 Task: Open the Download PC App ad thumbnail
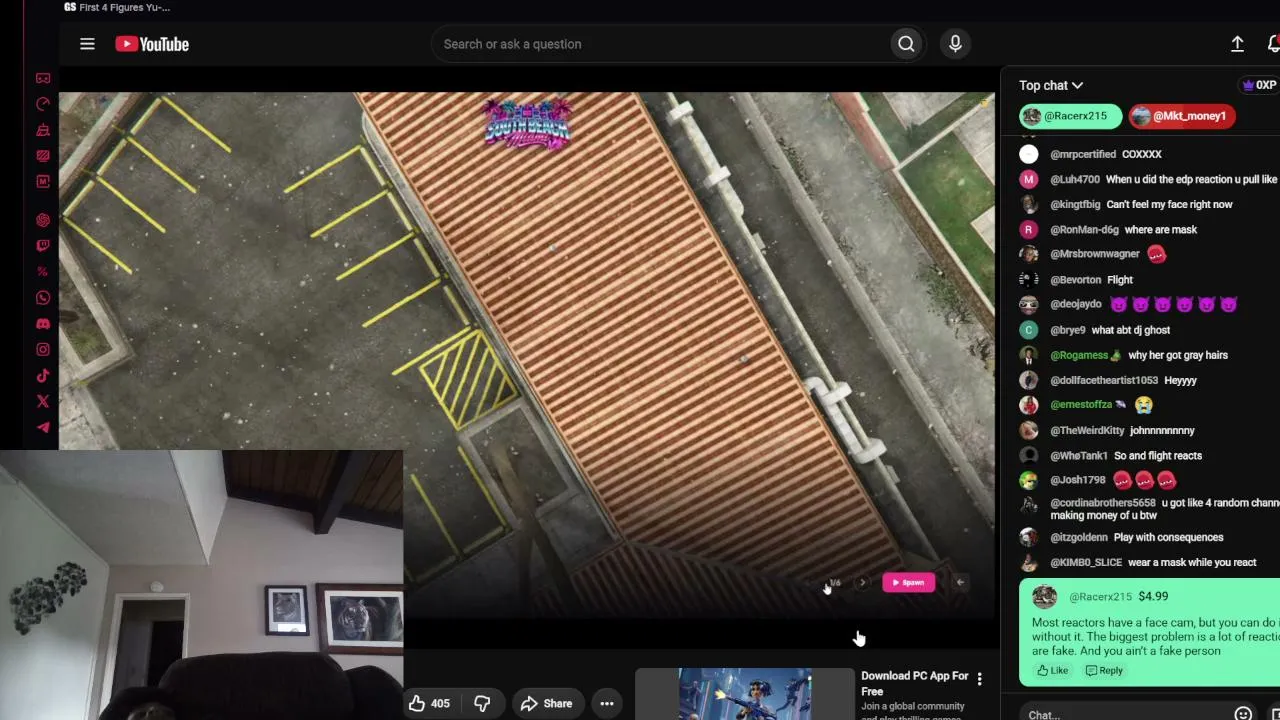coord(745,694)
